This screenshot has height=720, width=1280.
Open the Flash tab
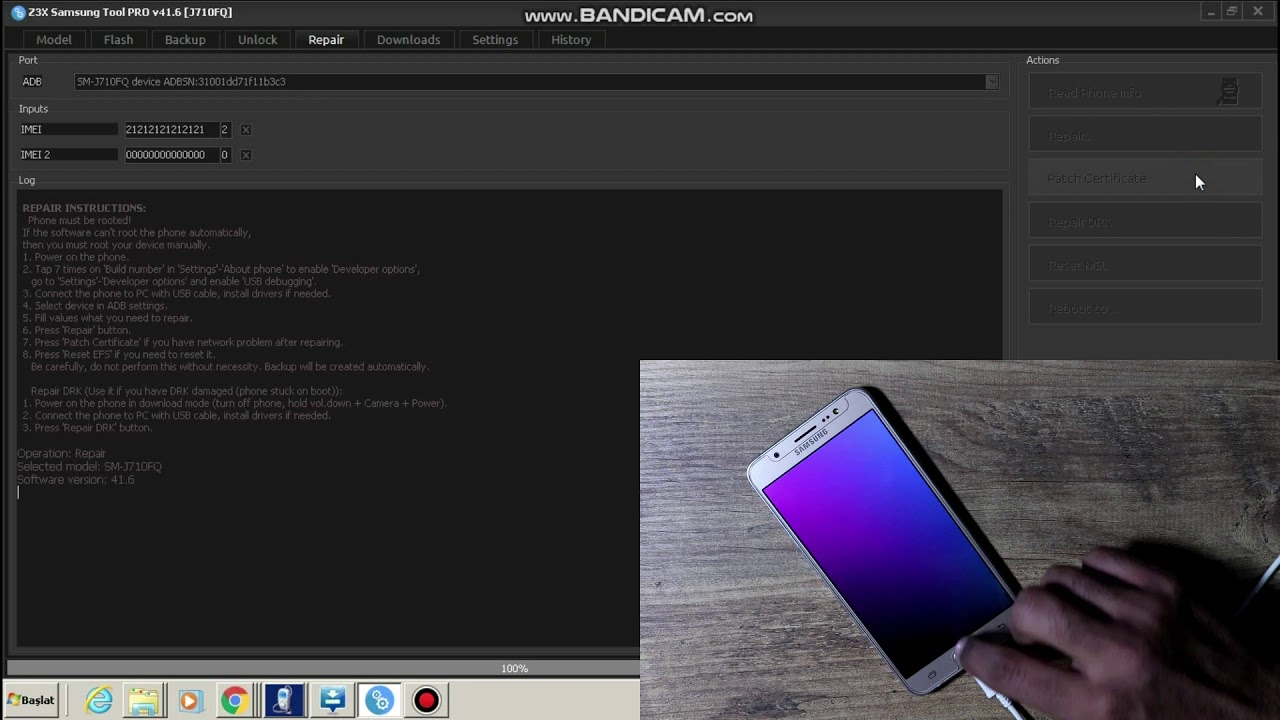(x=118, y=40)
